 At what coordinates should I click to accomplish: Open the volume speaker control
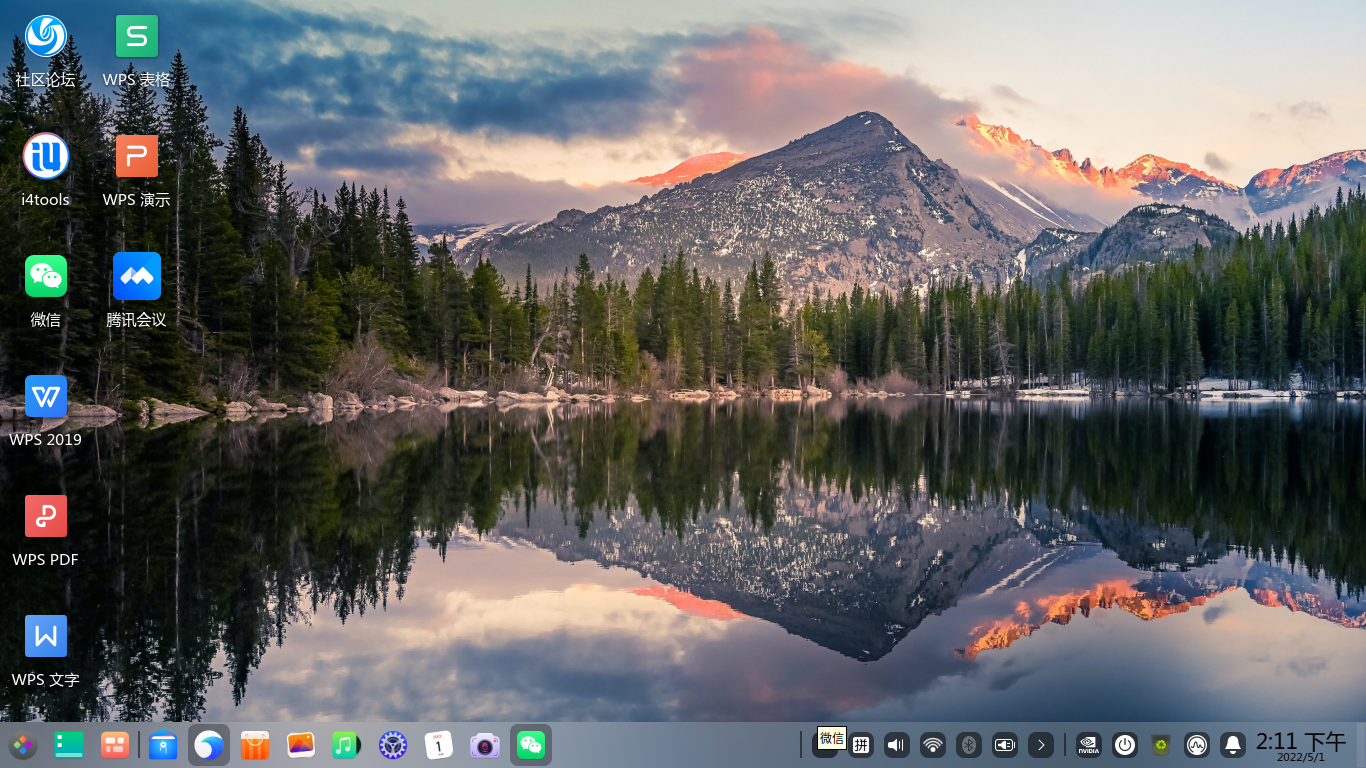point(896,745)
